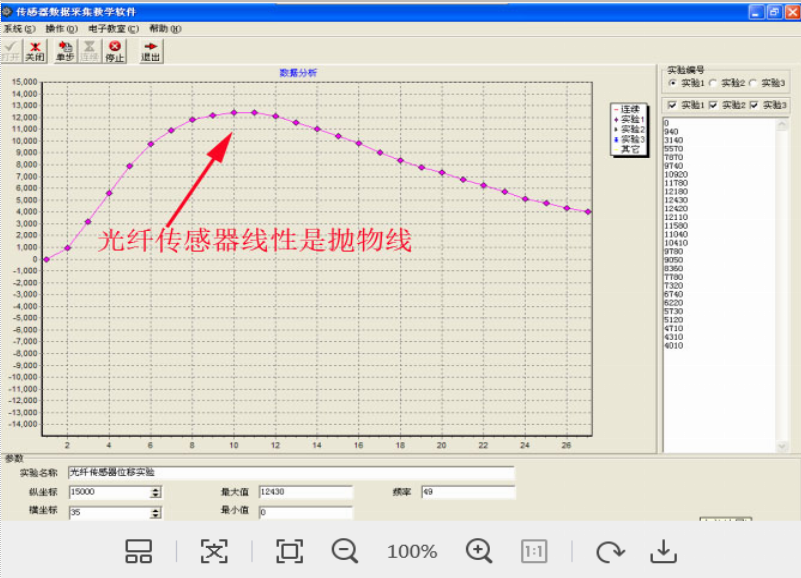Open the 电子教室 menu
This screenshot has width=801, height=578.
click(x=113, y=29)
